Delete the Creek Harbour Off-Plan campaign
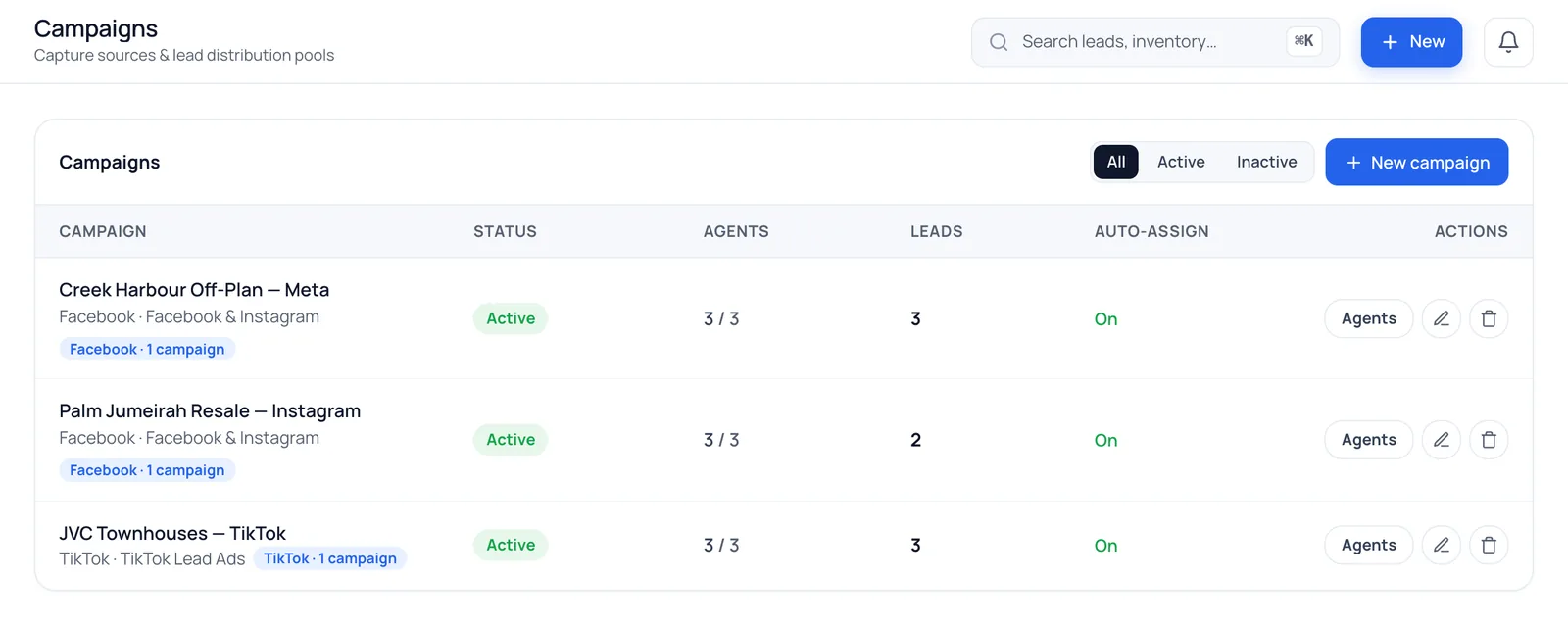This screenshot has height=626, width=1568. (1489, 318)
